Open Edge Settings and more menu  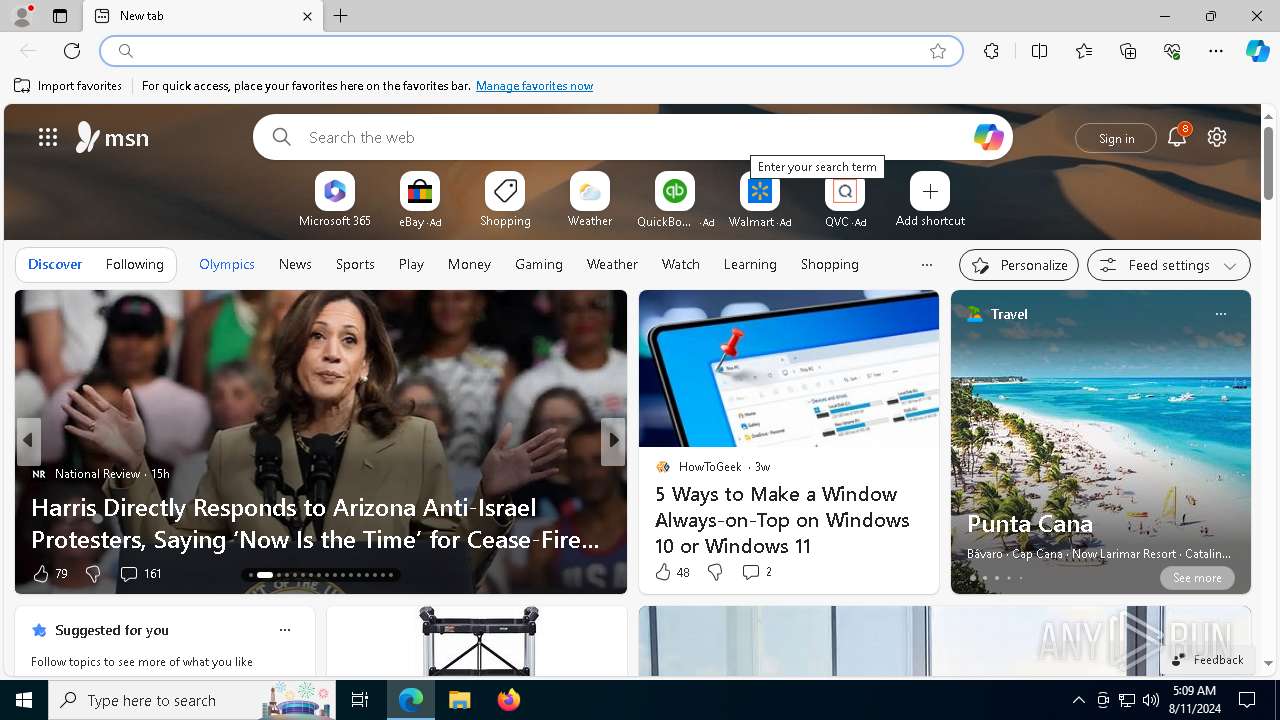coord(1216,51)
